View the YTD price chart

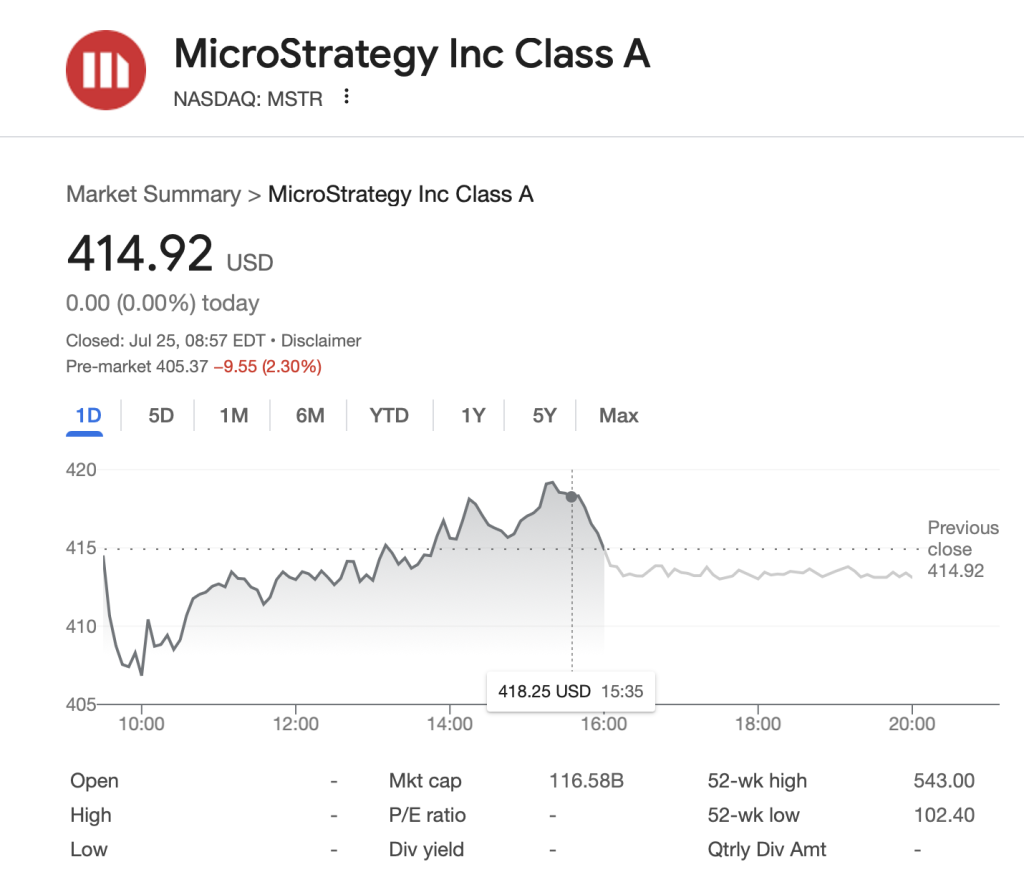pos(389,416)
